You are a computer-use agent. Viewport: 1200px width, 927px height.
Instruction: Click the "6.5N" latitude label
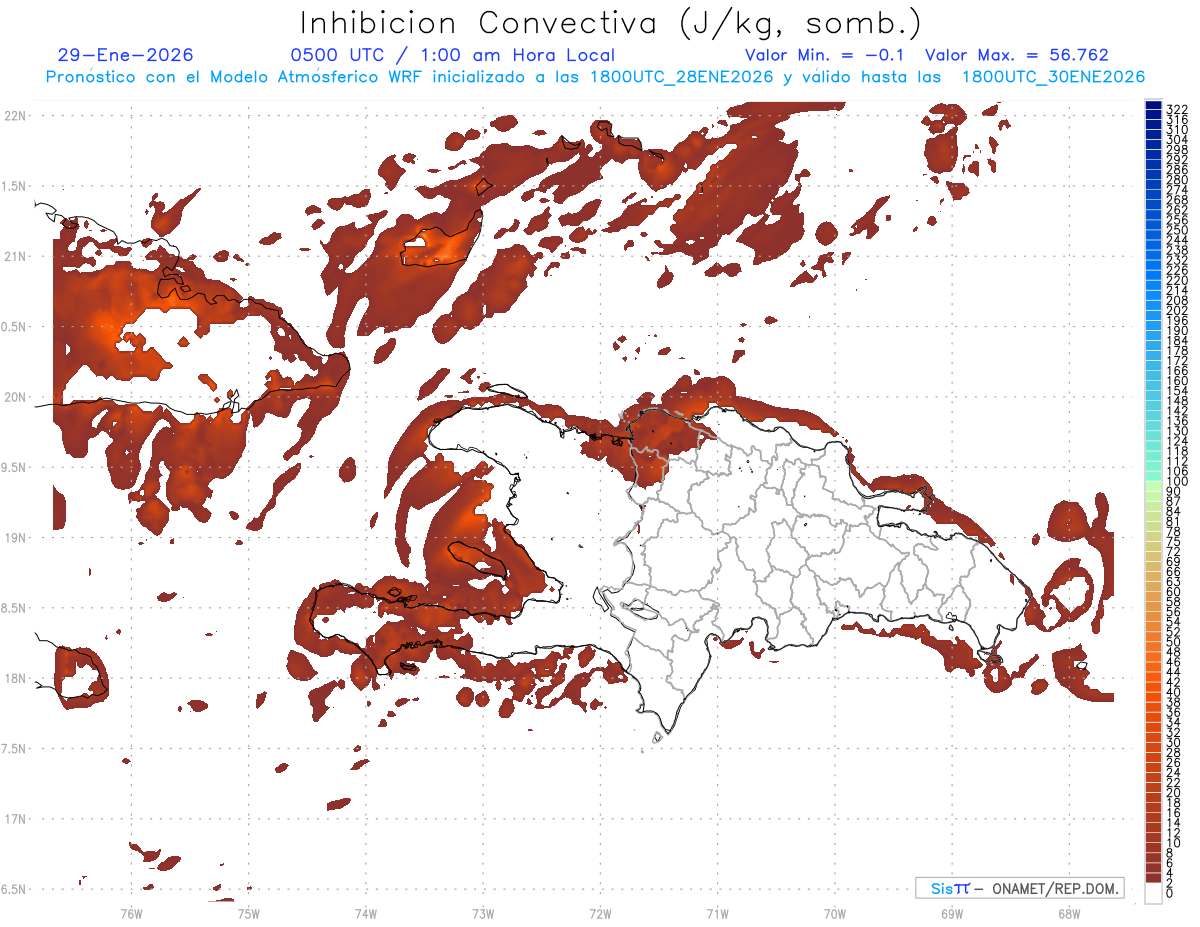coord(14,889)
